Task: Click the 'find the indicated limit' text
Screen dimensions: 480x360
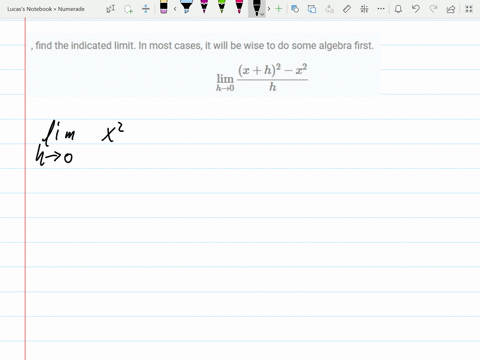Action: click(202, 45)
